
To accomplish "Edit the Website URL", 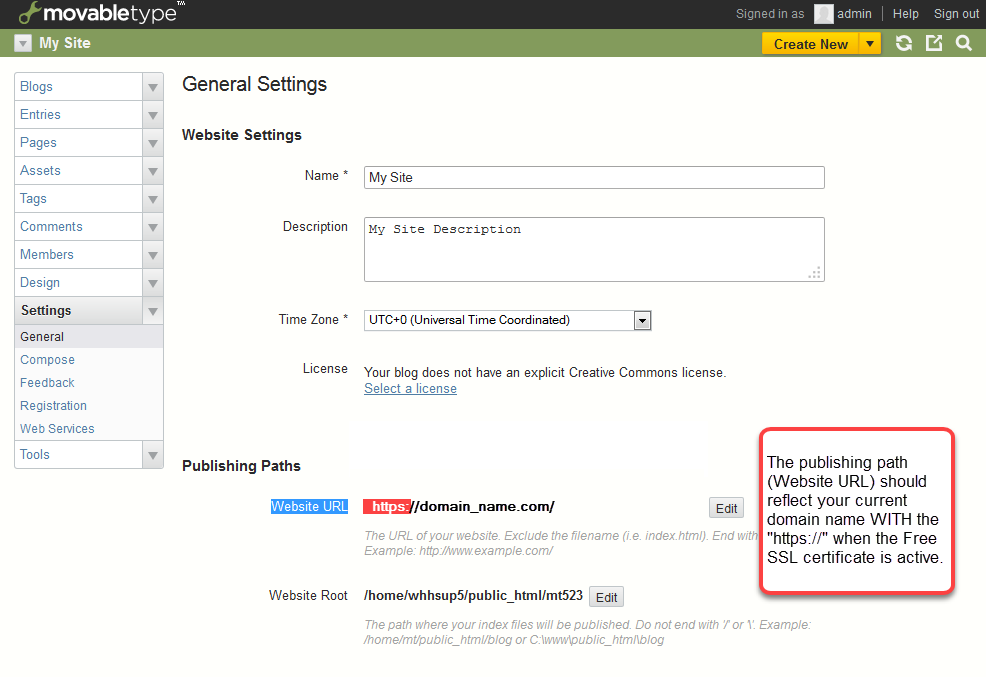I will pos(726,508).
